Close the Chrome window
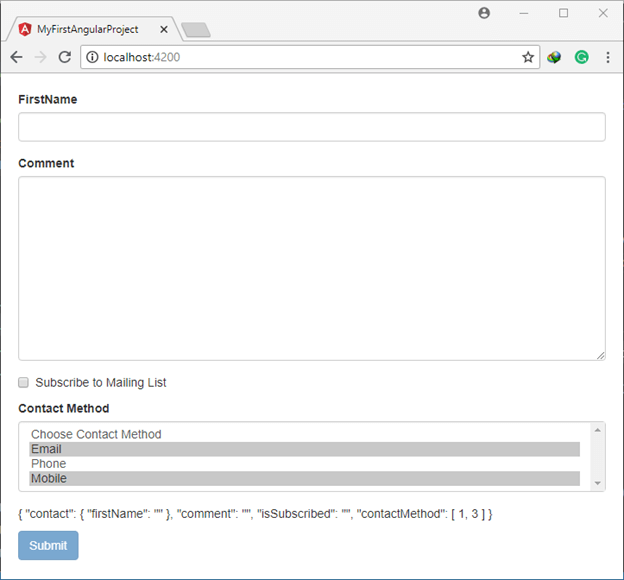This screenshot has width=624, height=580. point(603,13)
